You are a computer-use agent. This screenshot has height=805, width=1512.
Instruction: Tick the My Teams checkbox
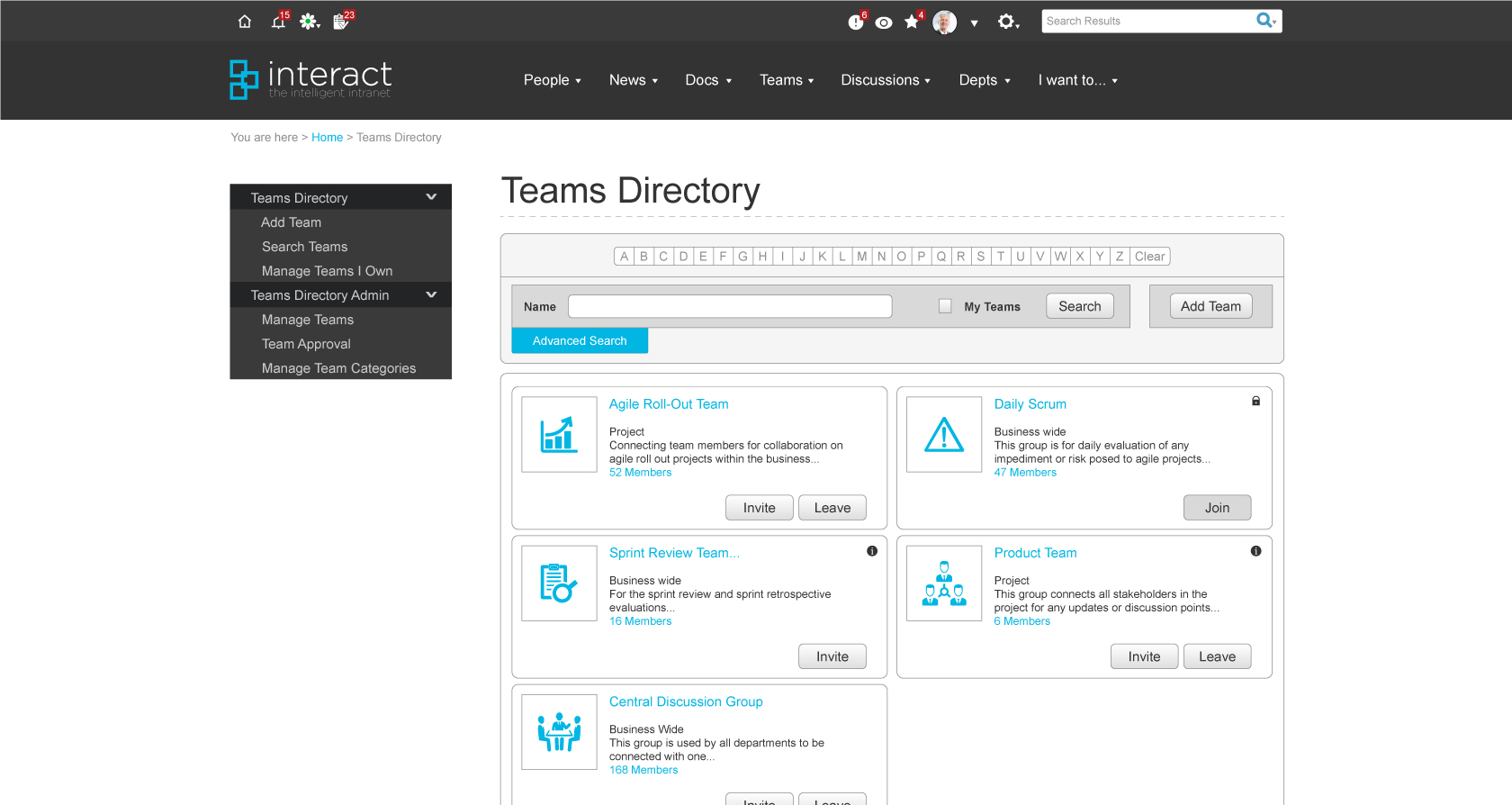click(945, 306)
